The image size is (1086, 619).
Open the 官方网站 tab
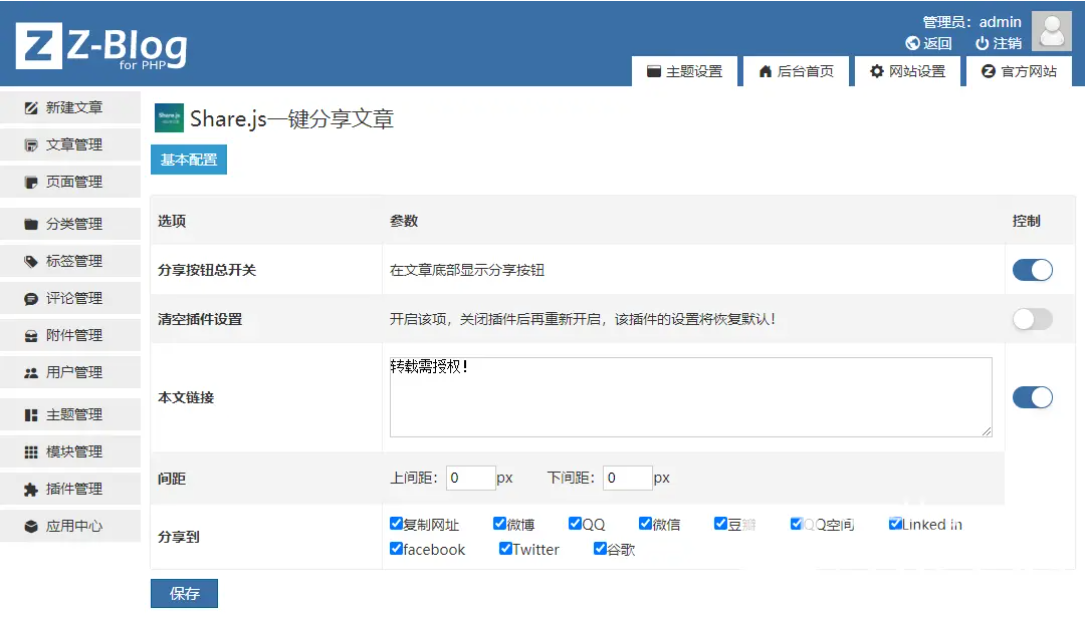point(1019,71)
